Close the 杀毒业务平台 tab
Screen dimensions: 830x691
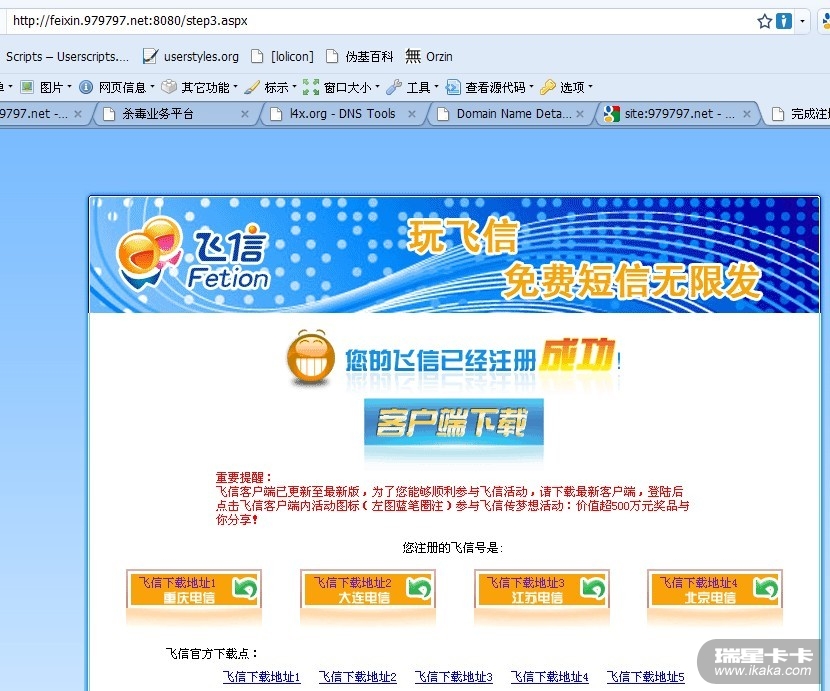(245, 114)
